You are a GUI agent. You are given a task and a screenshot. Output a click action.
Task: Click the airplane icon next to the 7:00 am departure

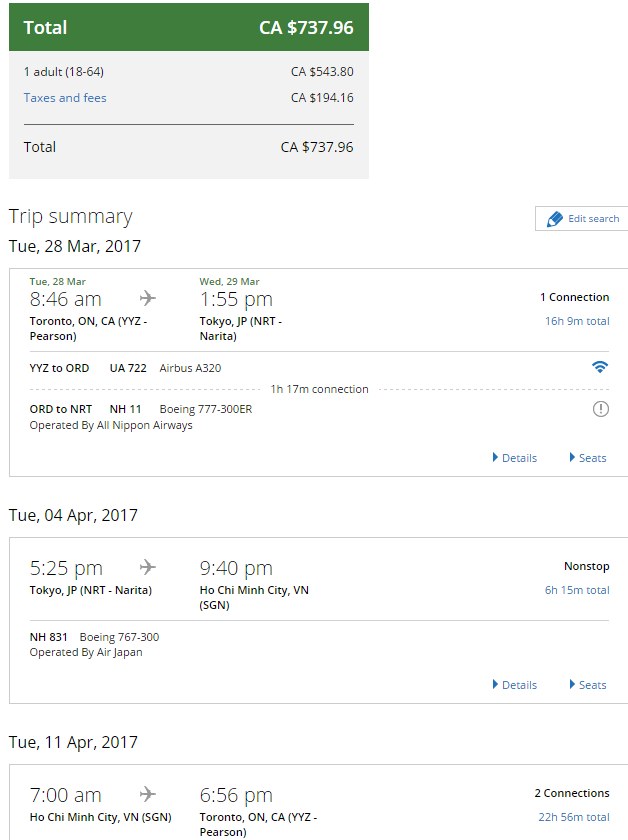[147, 794]
